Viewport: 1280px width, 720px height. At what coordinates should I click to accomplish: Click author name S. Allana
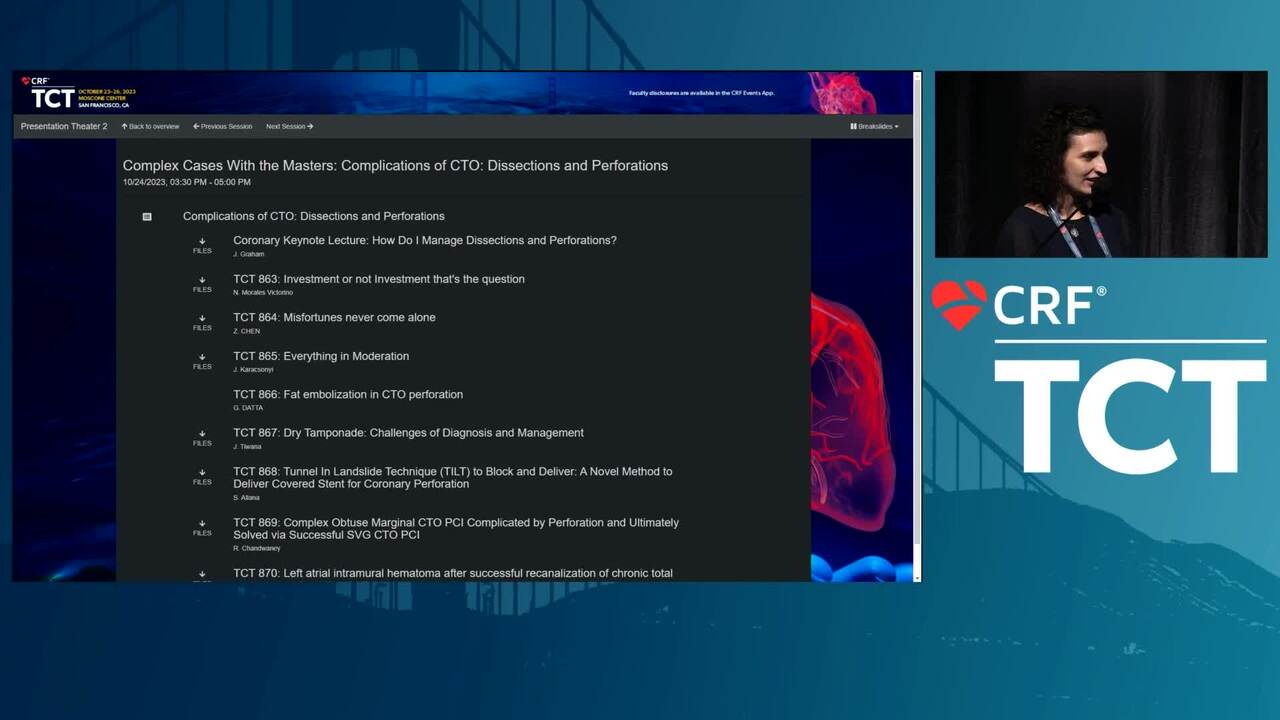246,498
